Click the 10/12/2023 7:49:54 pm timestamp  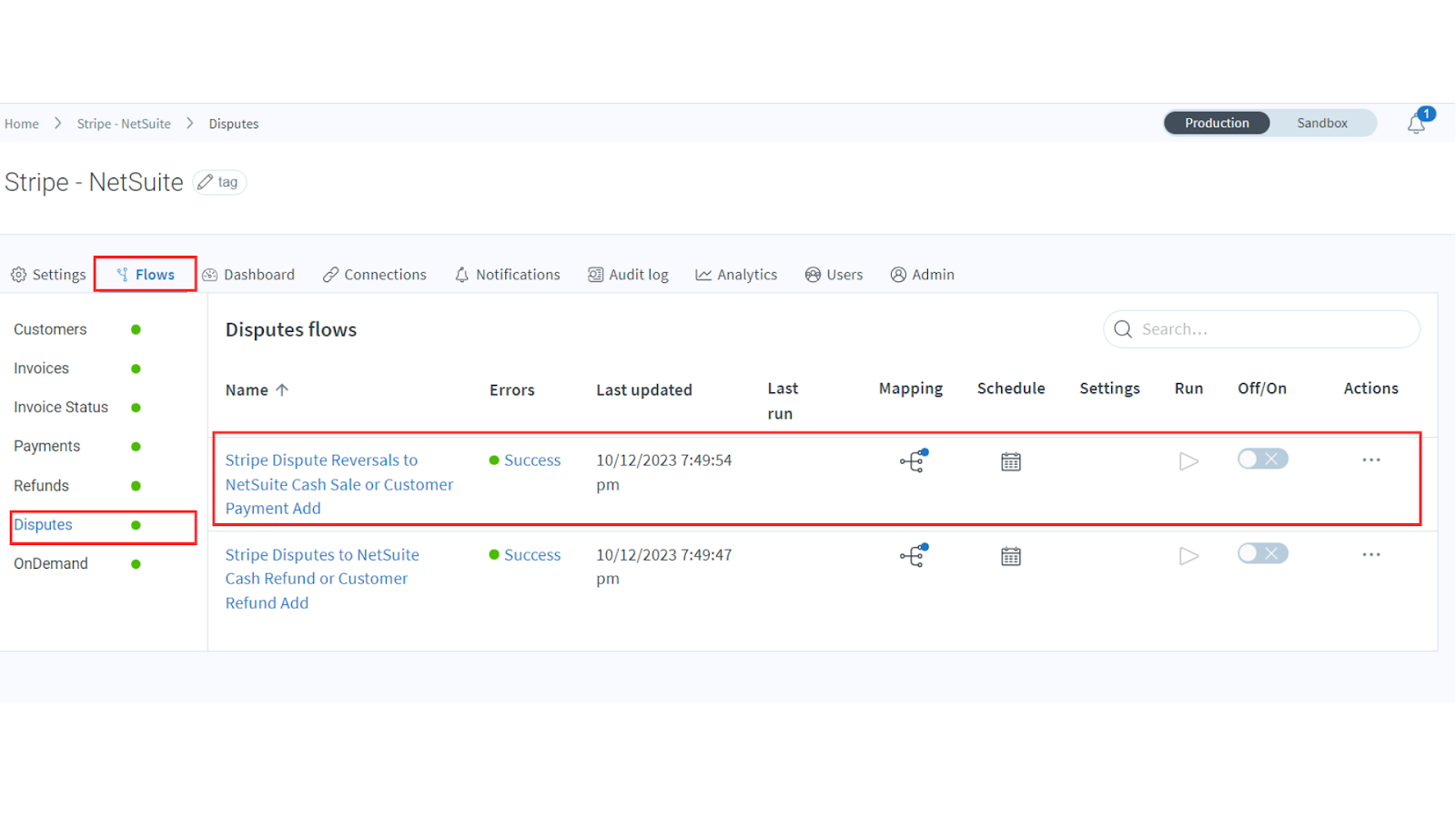pos(664,472)
